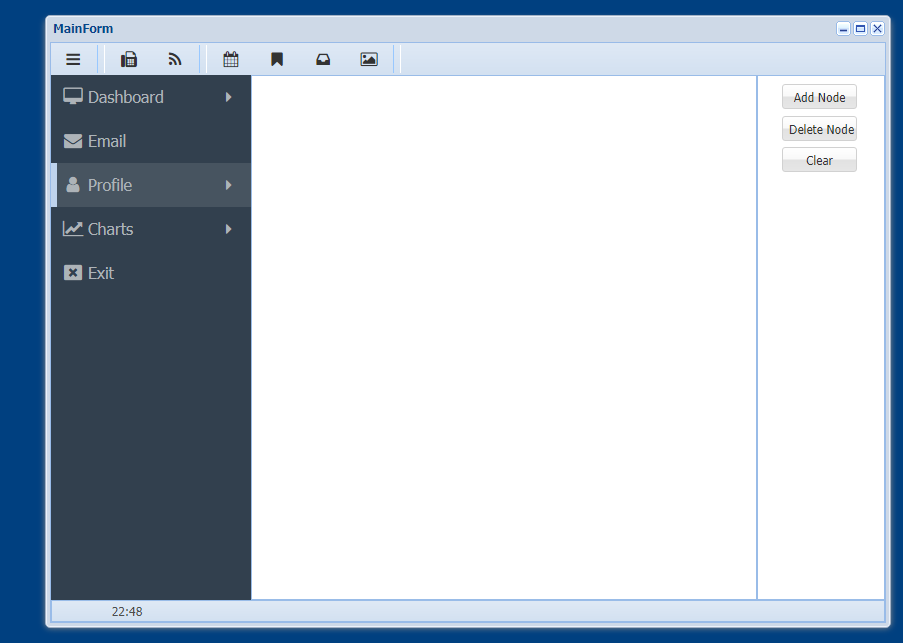Image resolution: width=903 pixels, height=643 pixels.
Task: Click the Dashboard monitor icon
Action: tap(73, 97)
